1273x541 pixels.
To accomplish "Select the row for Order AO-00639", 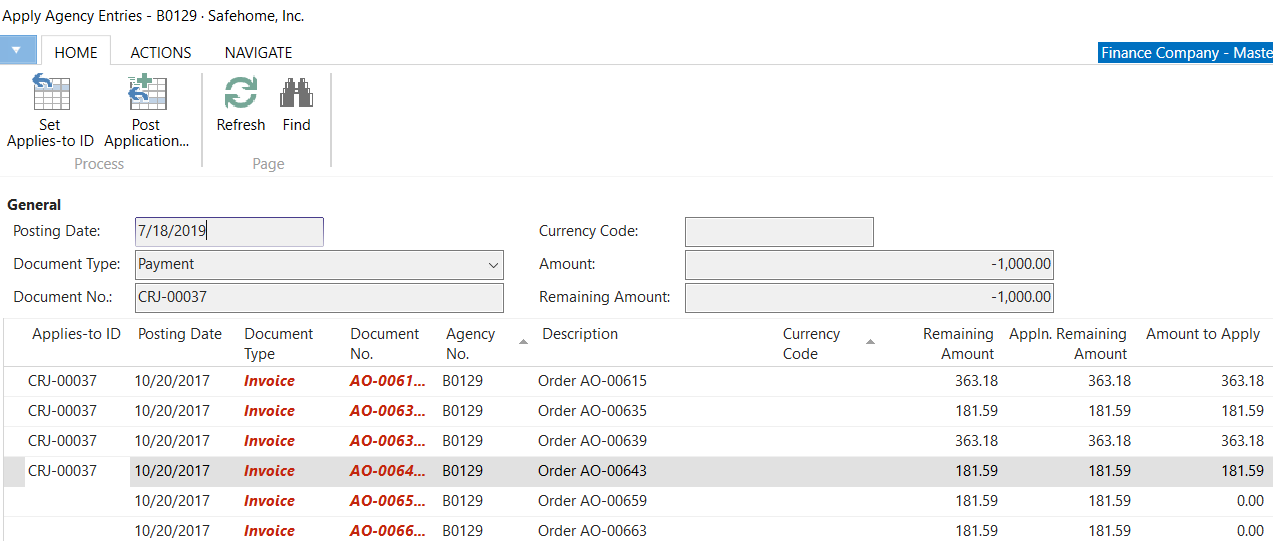I will [592, 441].
